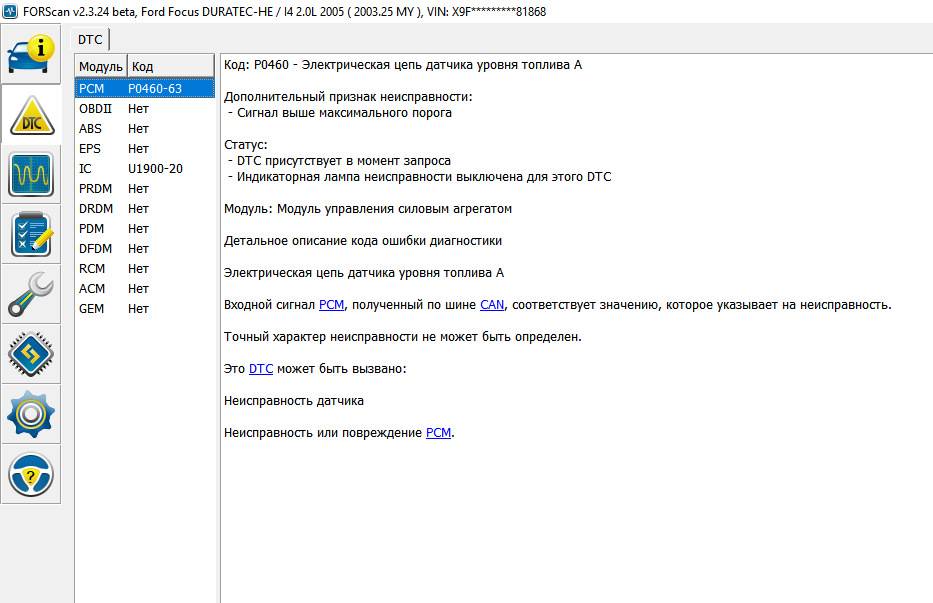Image resolution: width=933 pixels, height=603 pixels.
Task: Open the steering wheel help section
Action: pyautogui.click(x=31, y=474)
